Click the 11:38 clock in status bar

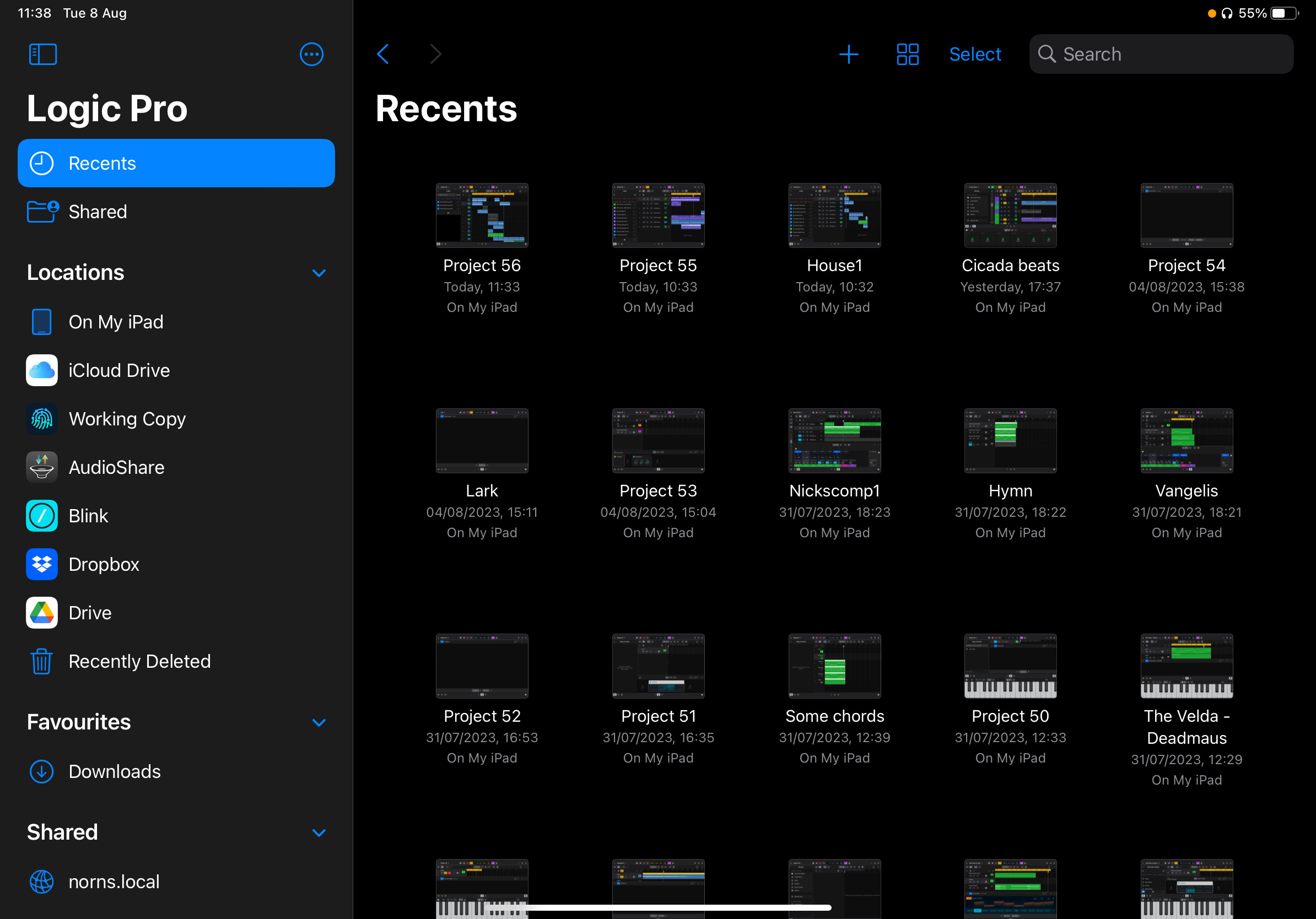(34, 13)
